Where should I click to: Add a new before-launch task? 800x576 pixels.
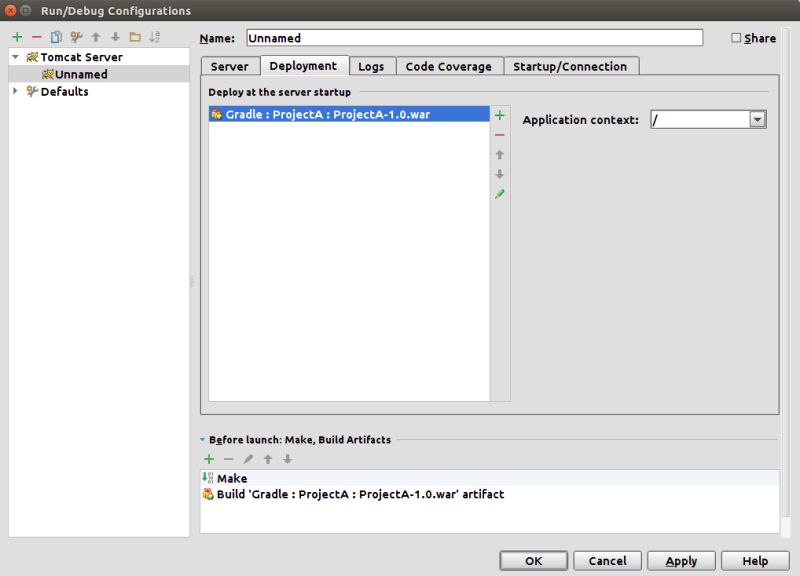(x=209, y=459)
